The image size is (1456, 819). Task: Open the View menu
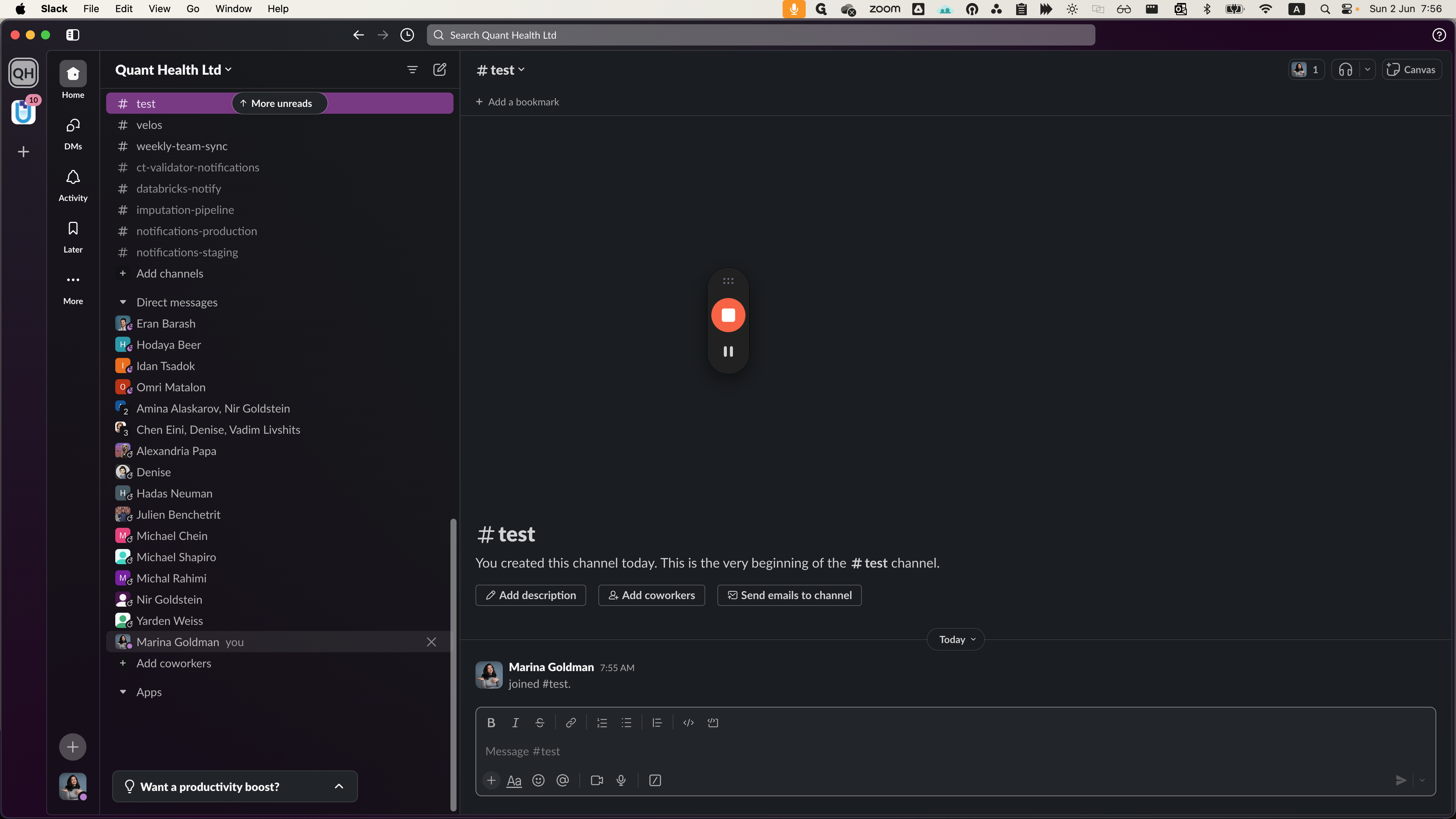[x=159, y=8]
